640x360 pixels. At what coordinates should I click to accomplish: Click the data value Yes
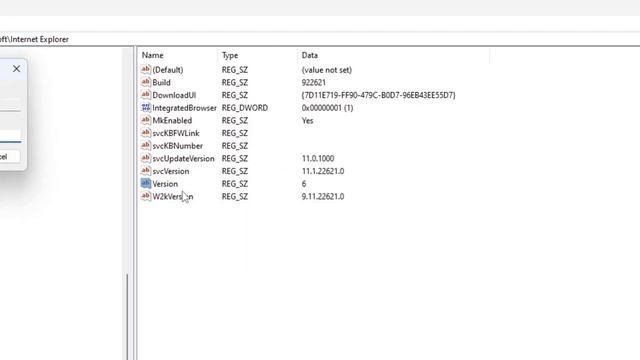(x=308, y=120)
